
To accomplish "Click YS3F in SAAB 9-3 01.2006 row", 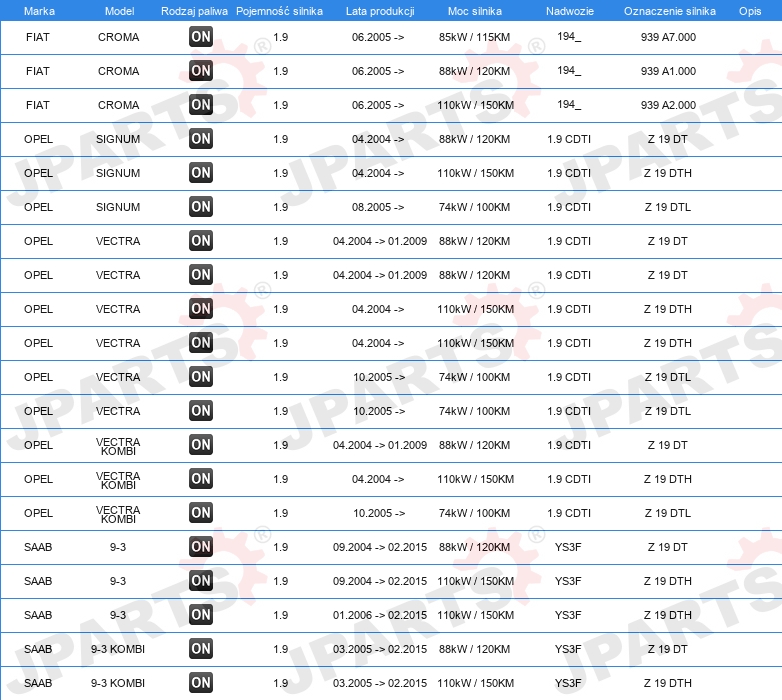I will point(568,615).
